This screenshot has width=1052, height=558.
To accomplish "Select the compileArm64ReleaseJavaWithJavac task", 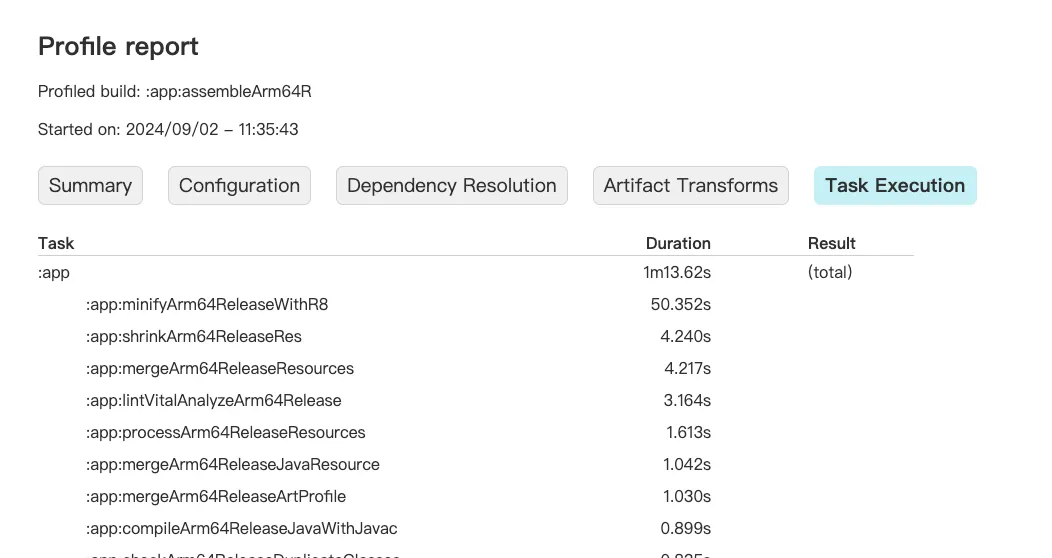I will pos(242,528).
